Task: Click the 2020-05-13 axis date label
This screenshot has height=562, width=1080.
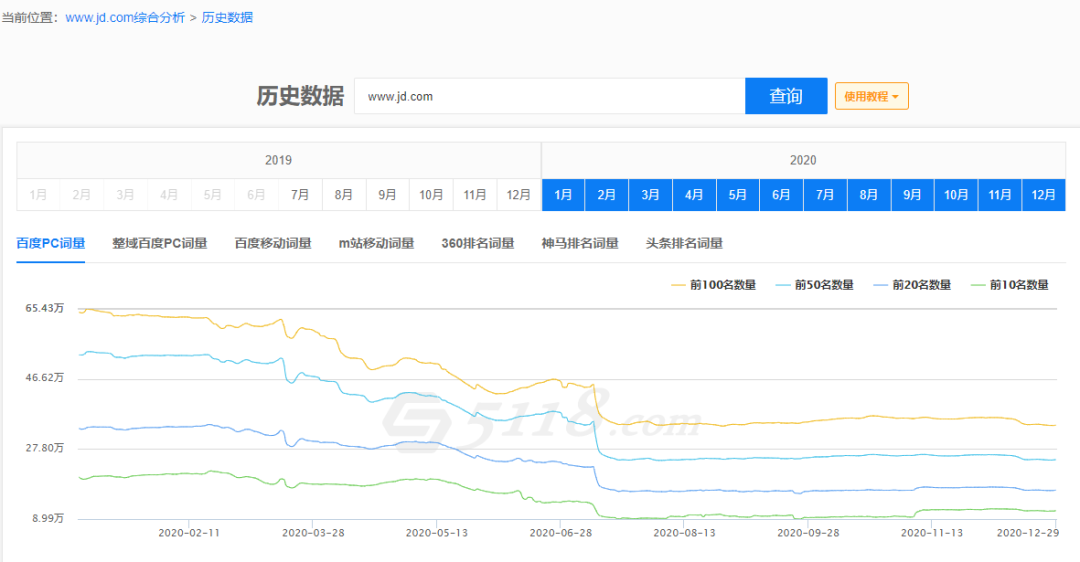Action: [x=437, y=533]
